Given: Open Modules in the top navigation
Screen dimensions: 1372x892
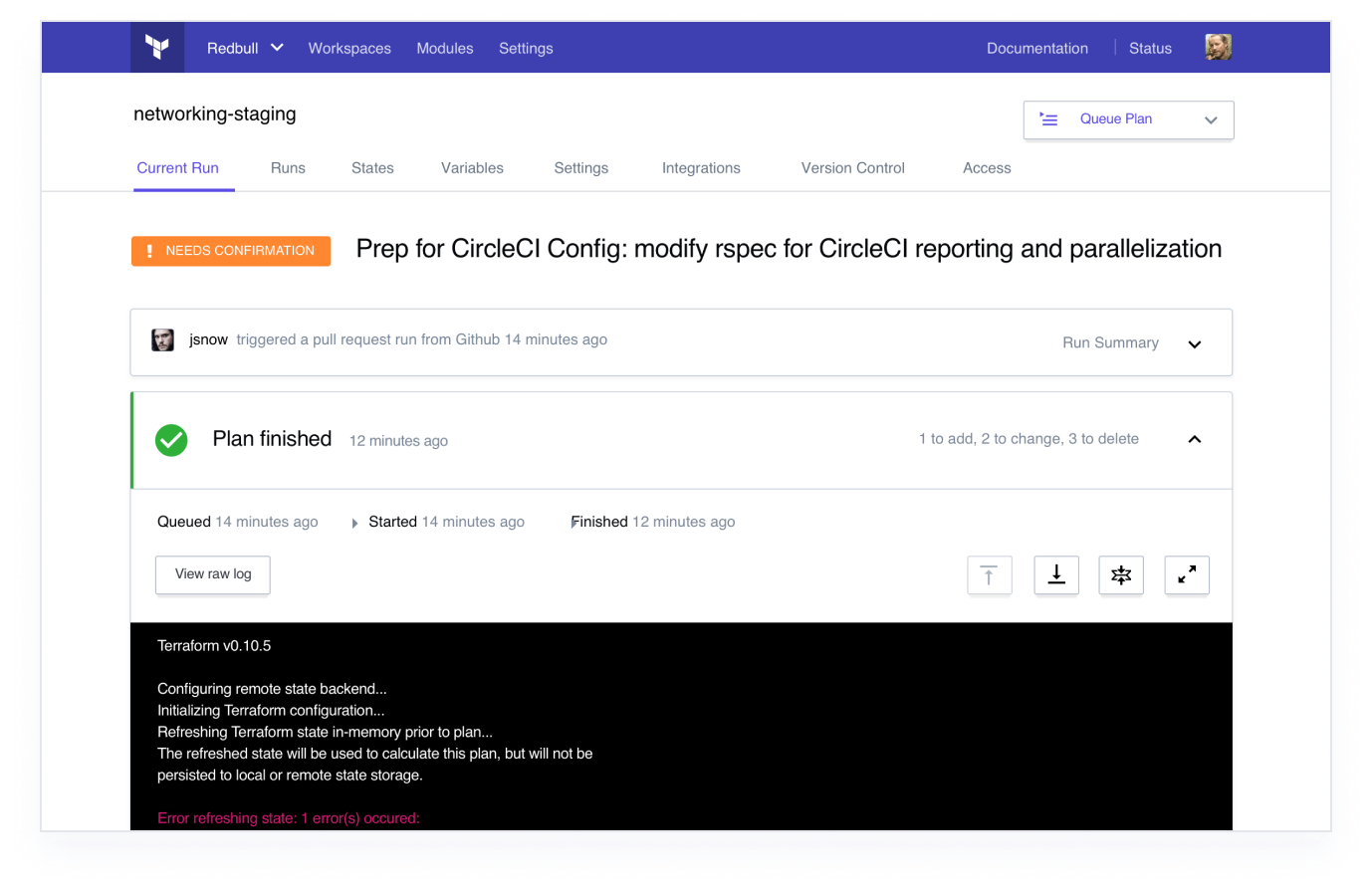Looking at the screenshot, I should [x=445, y=48].
